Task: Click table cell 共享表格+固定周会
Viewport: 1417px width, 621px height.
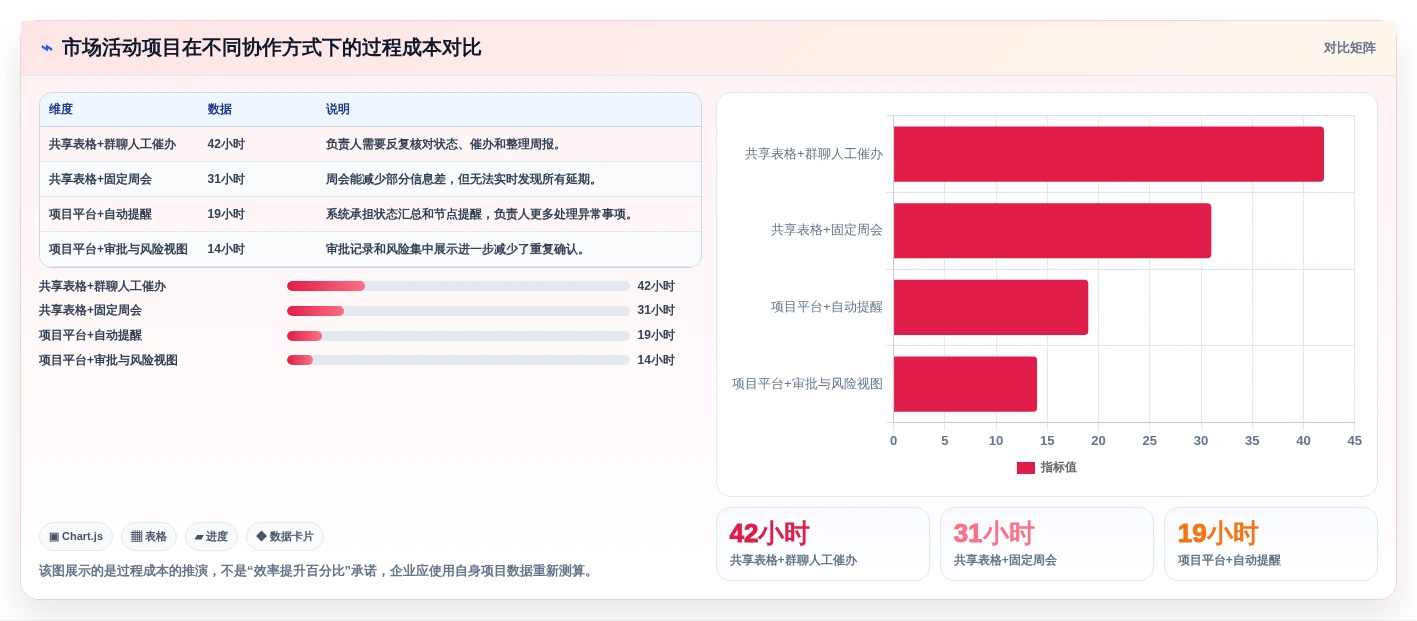Action: [x=99, y=180]
